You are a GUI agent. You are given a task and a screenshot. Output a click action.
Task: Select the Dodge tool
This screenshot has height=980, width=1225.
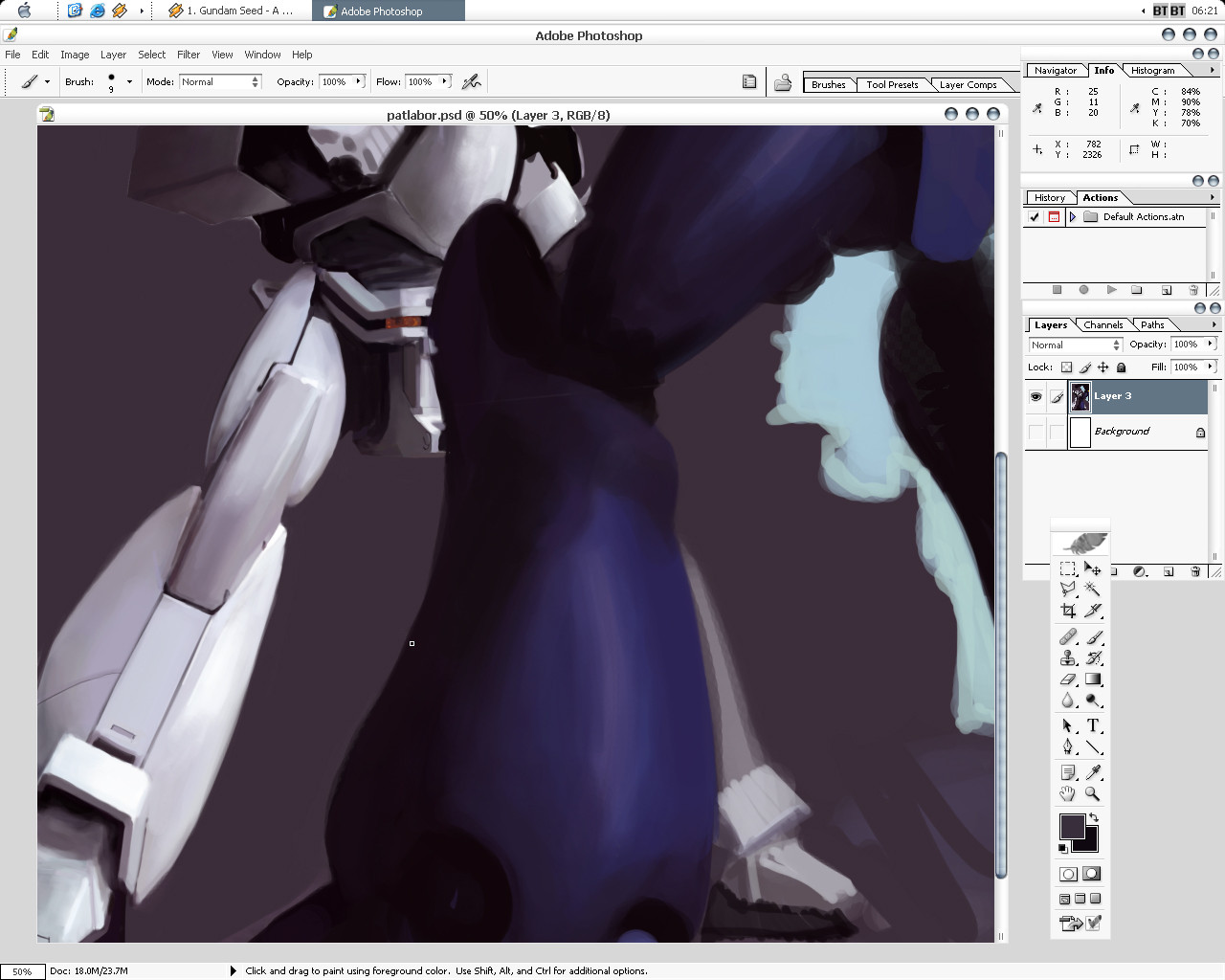(x=1093, y=701)
